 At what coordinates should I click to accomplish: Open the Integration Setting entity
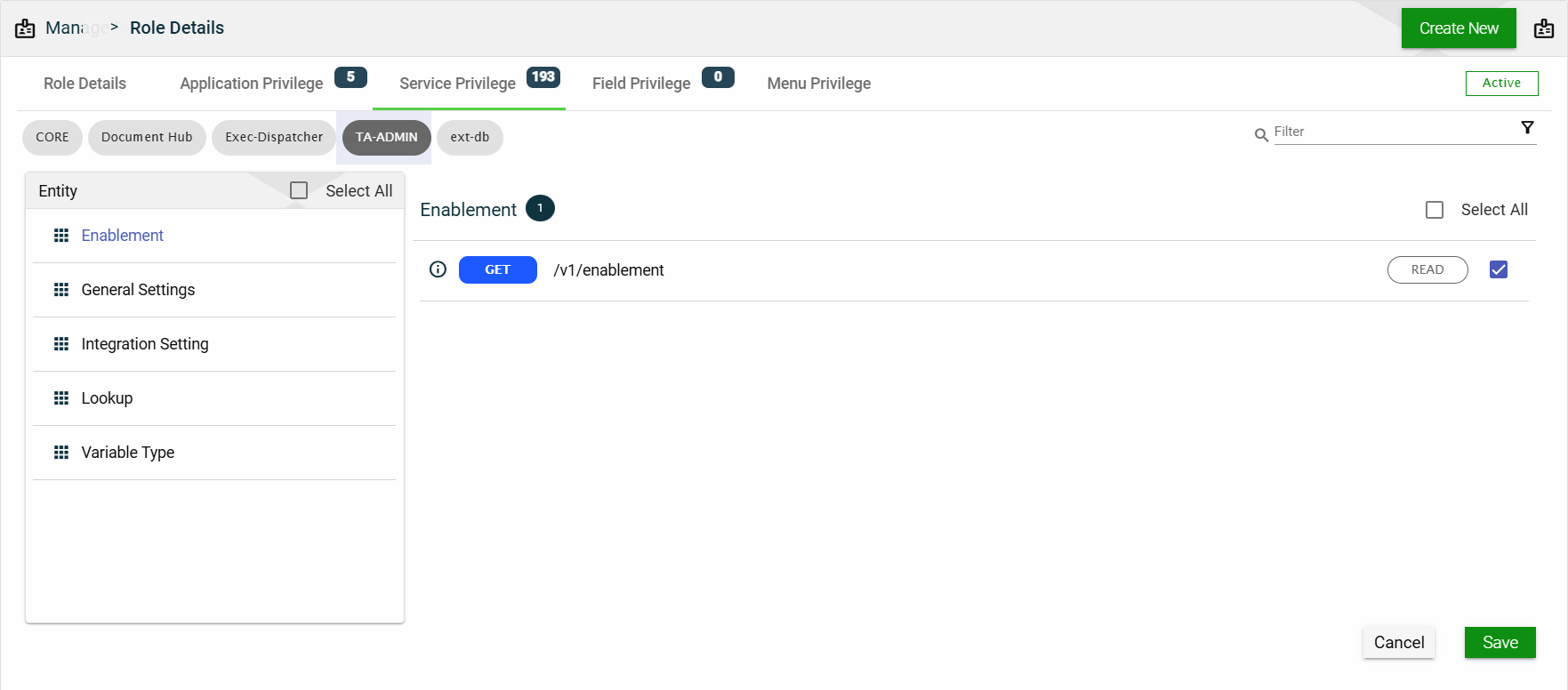pos(145,344)
